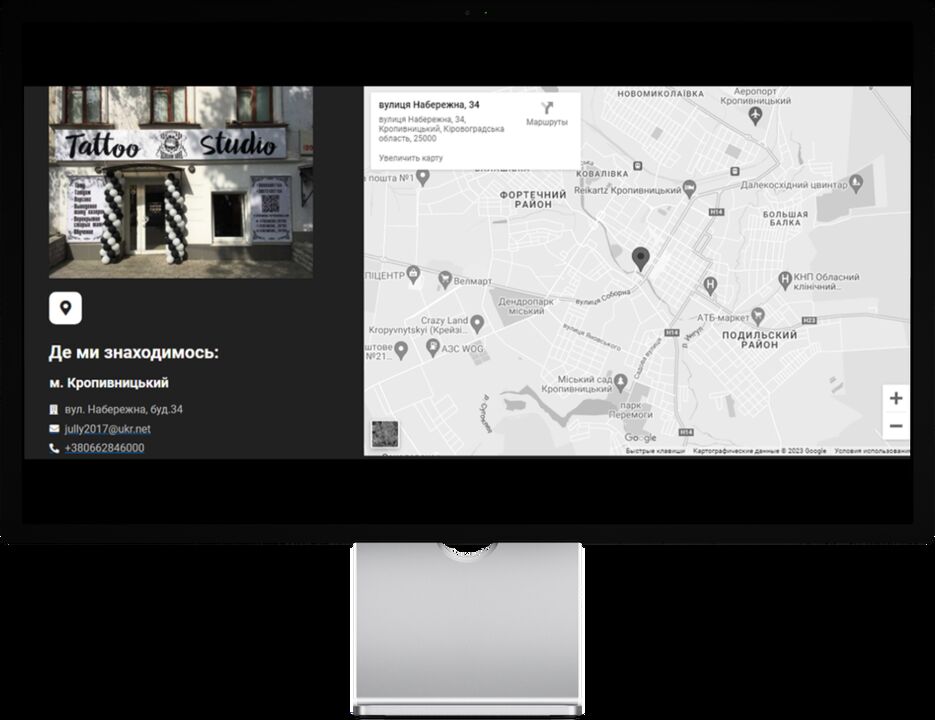
Task: Switch to satellite view thumbnail on map
Action: (385, 434)
